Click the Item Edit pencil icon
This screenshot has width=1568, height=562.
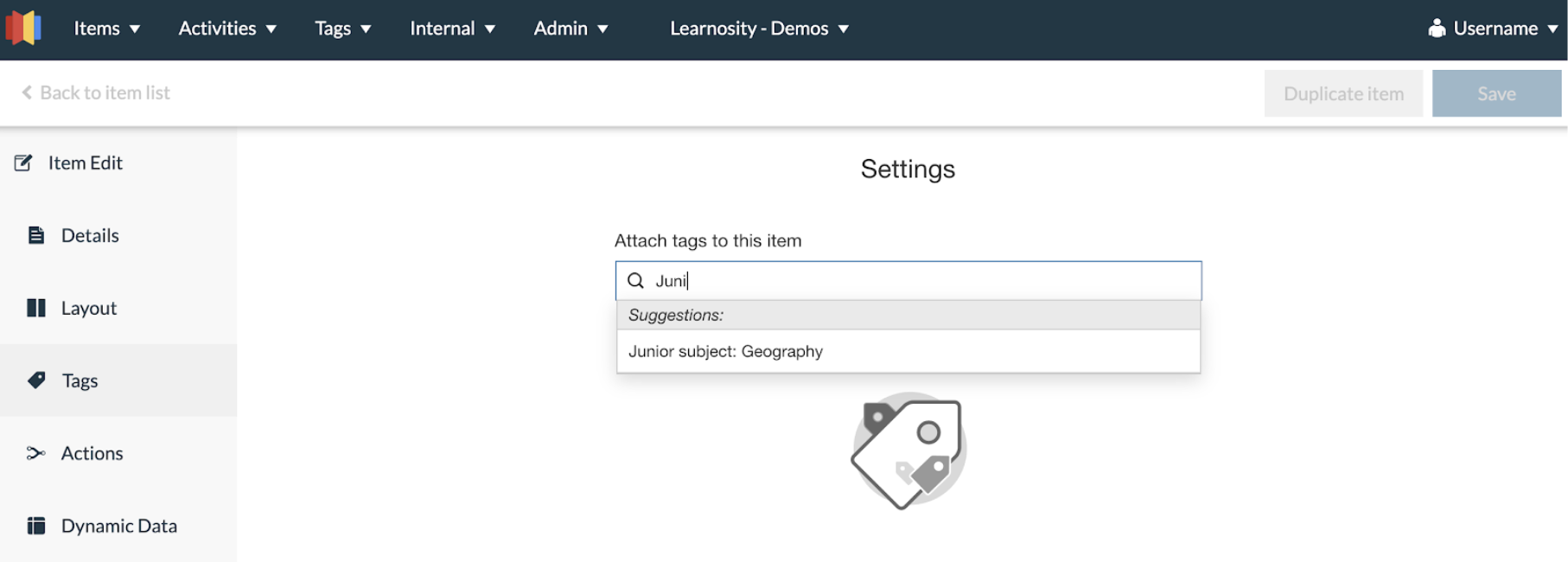coord(23,163)
